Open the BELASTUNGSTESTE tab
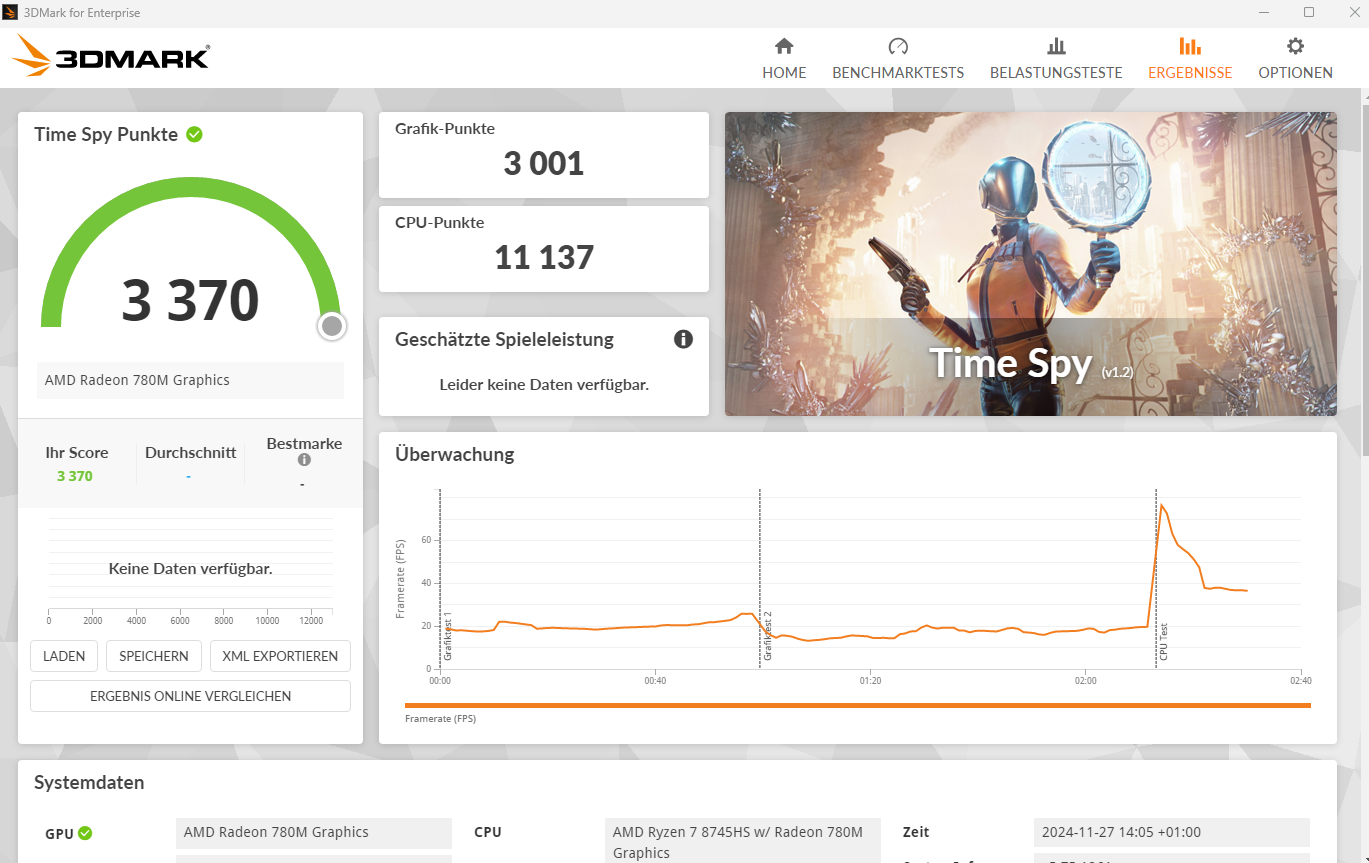This screenshot has width=1369, height=863. pyautogui.click(x=1056, y=58)
